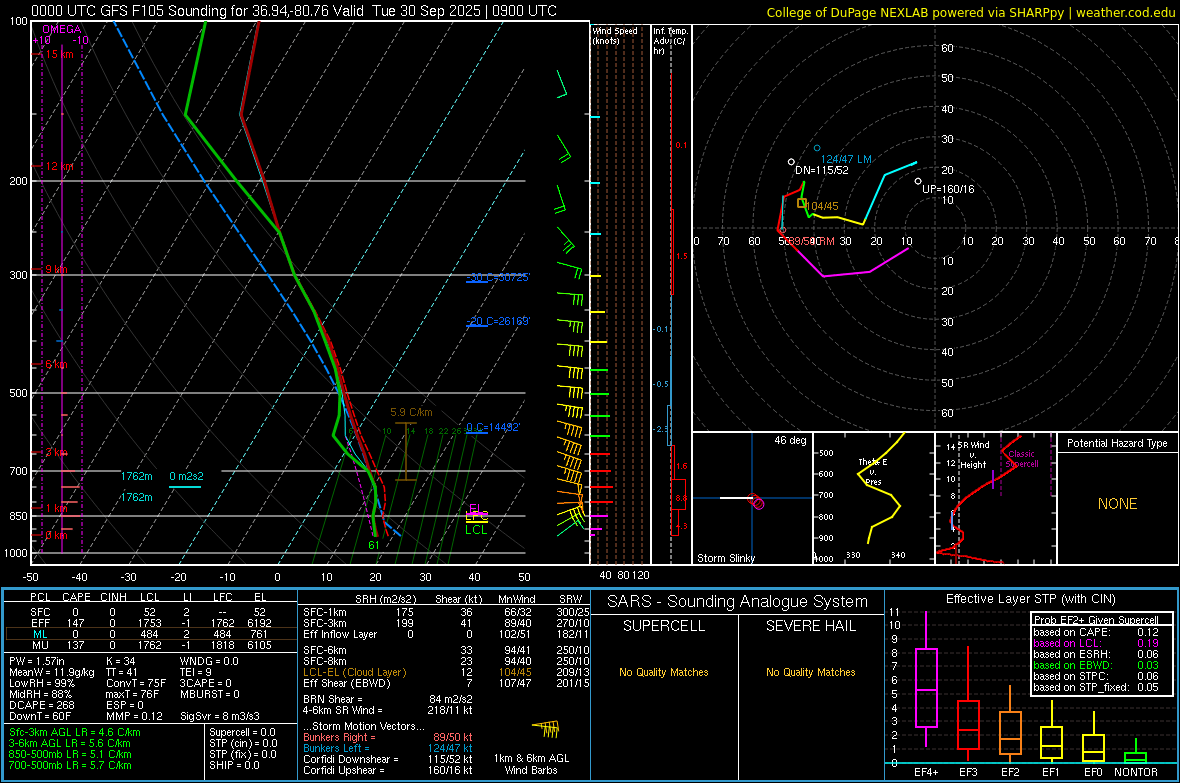Click the green LCL marker label on skew-T
Viewport: 1180px width, 783px height.
click(476, 530)
